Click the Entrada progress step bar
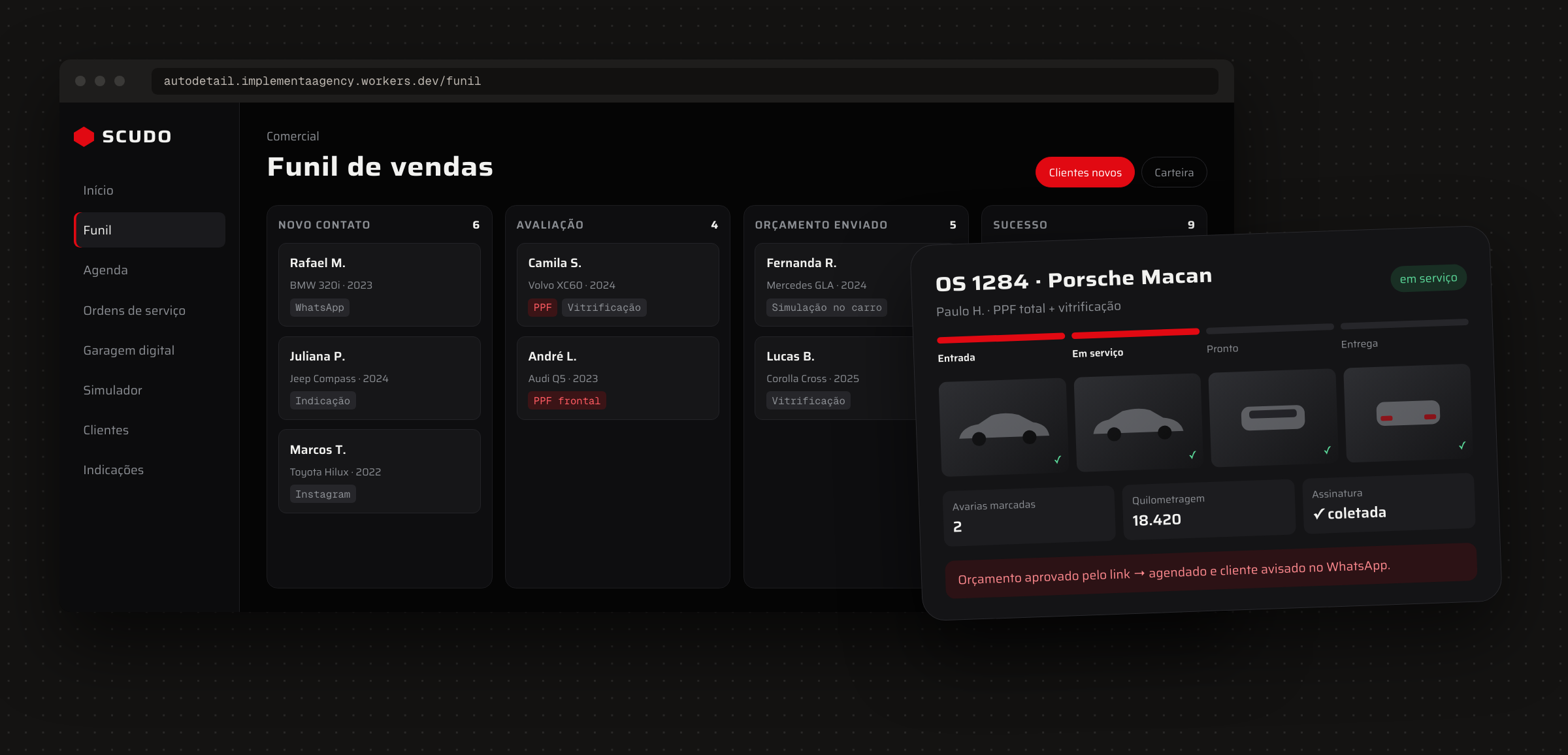The height and width of the screenshot is (755, 1568). [1000, 338]
